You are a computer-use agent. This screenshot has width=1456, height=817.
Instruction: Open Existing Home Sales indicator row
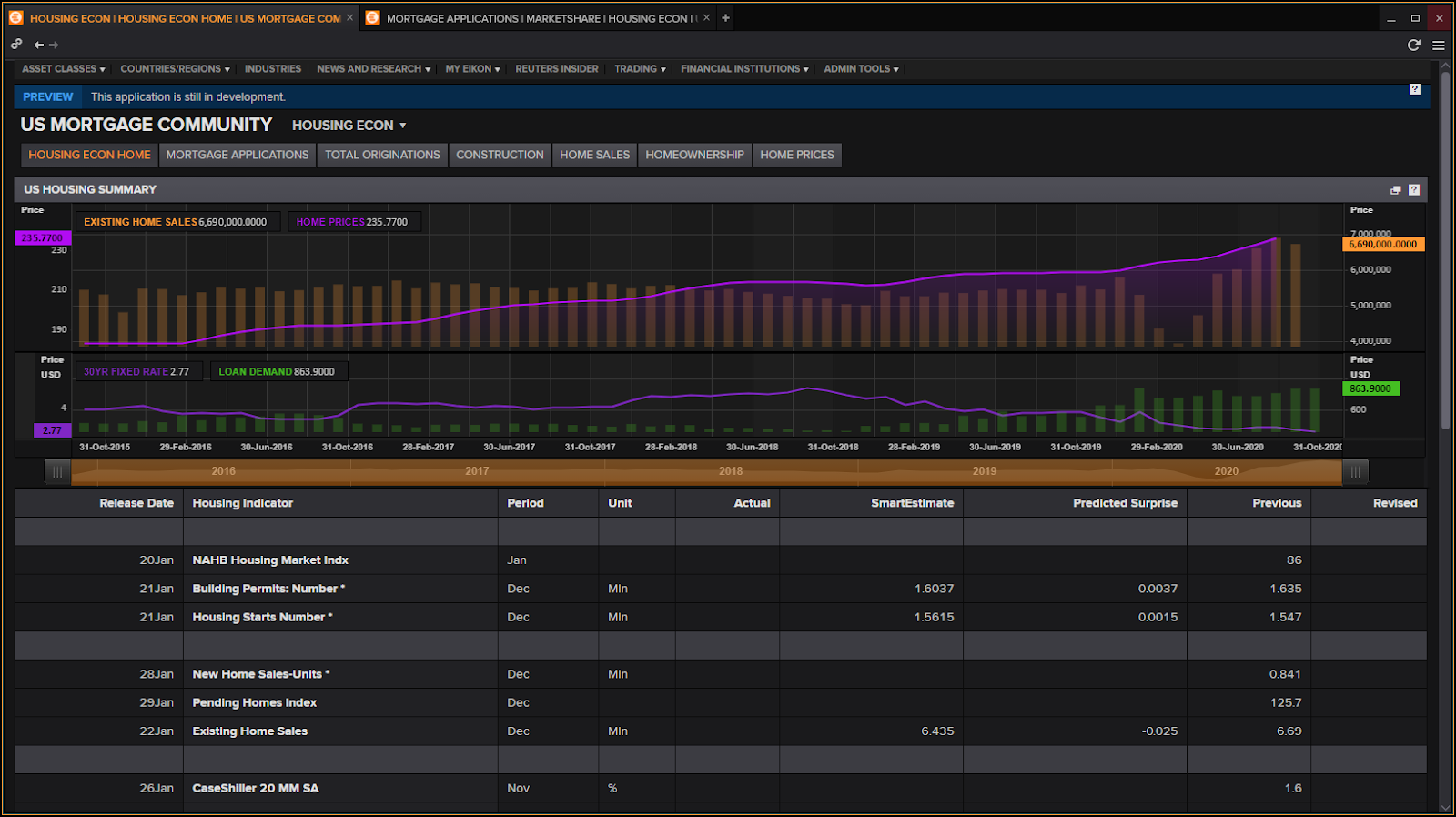click(x=721, y=731)
